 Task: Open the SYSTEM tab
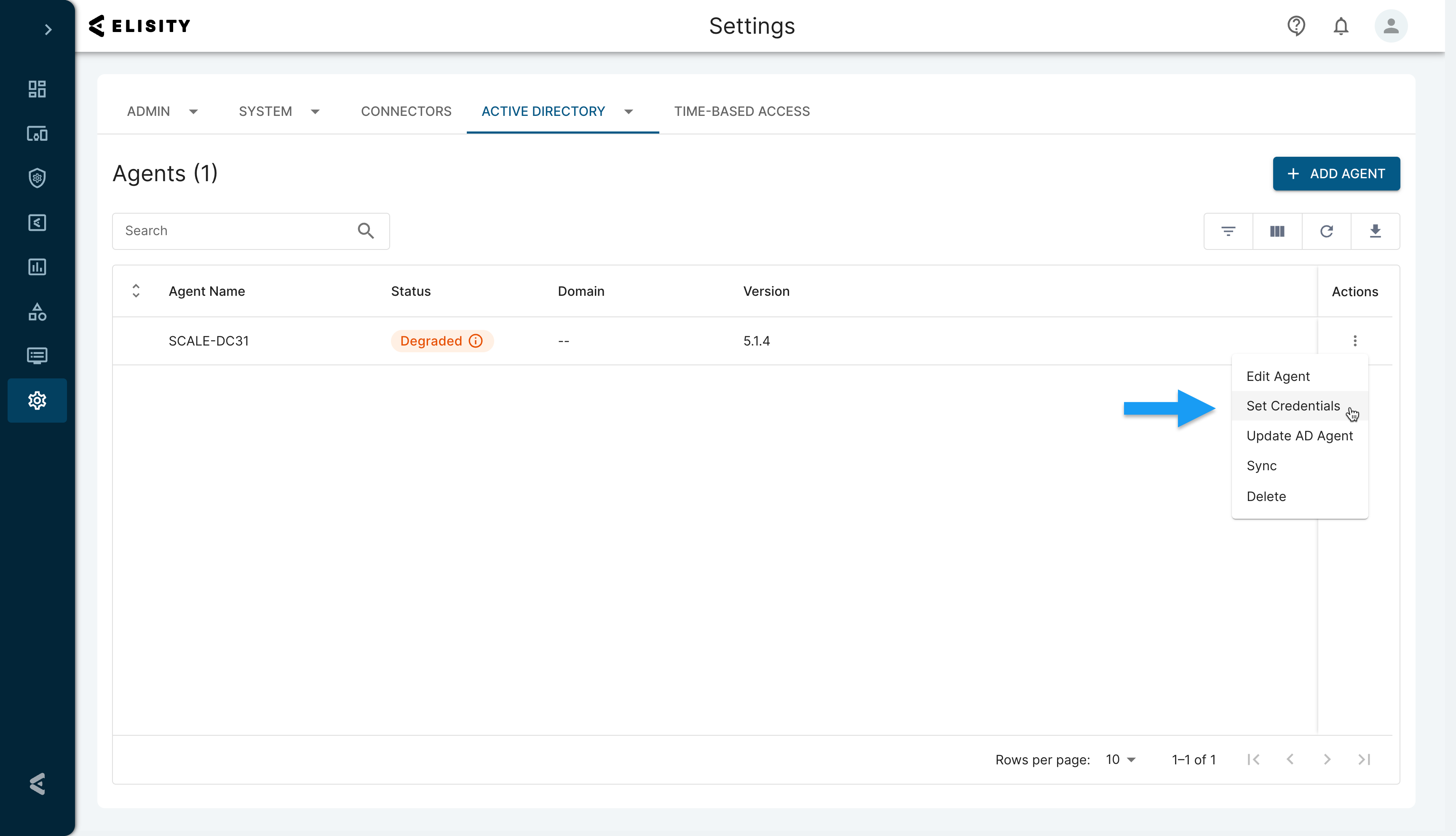point(266,111)
